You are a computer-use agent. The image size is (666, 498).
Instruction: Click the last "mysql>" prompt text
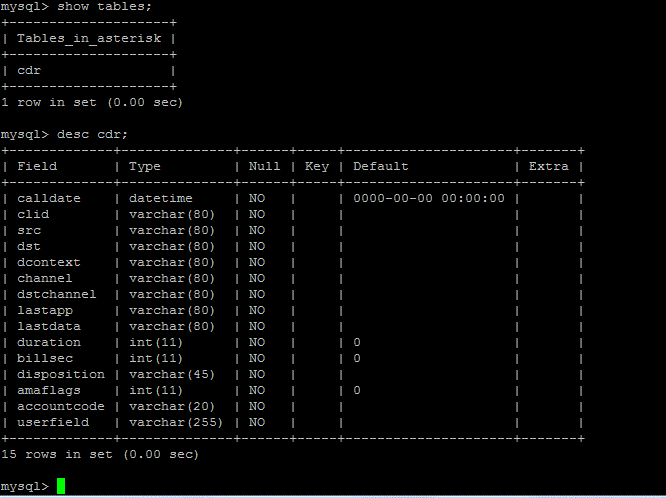click(x=25, y=487)
